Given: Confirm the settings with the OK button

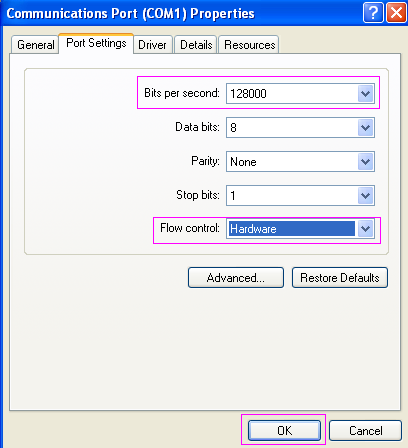Looking at the screenshot, I should [x=284, y=430].
